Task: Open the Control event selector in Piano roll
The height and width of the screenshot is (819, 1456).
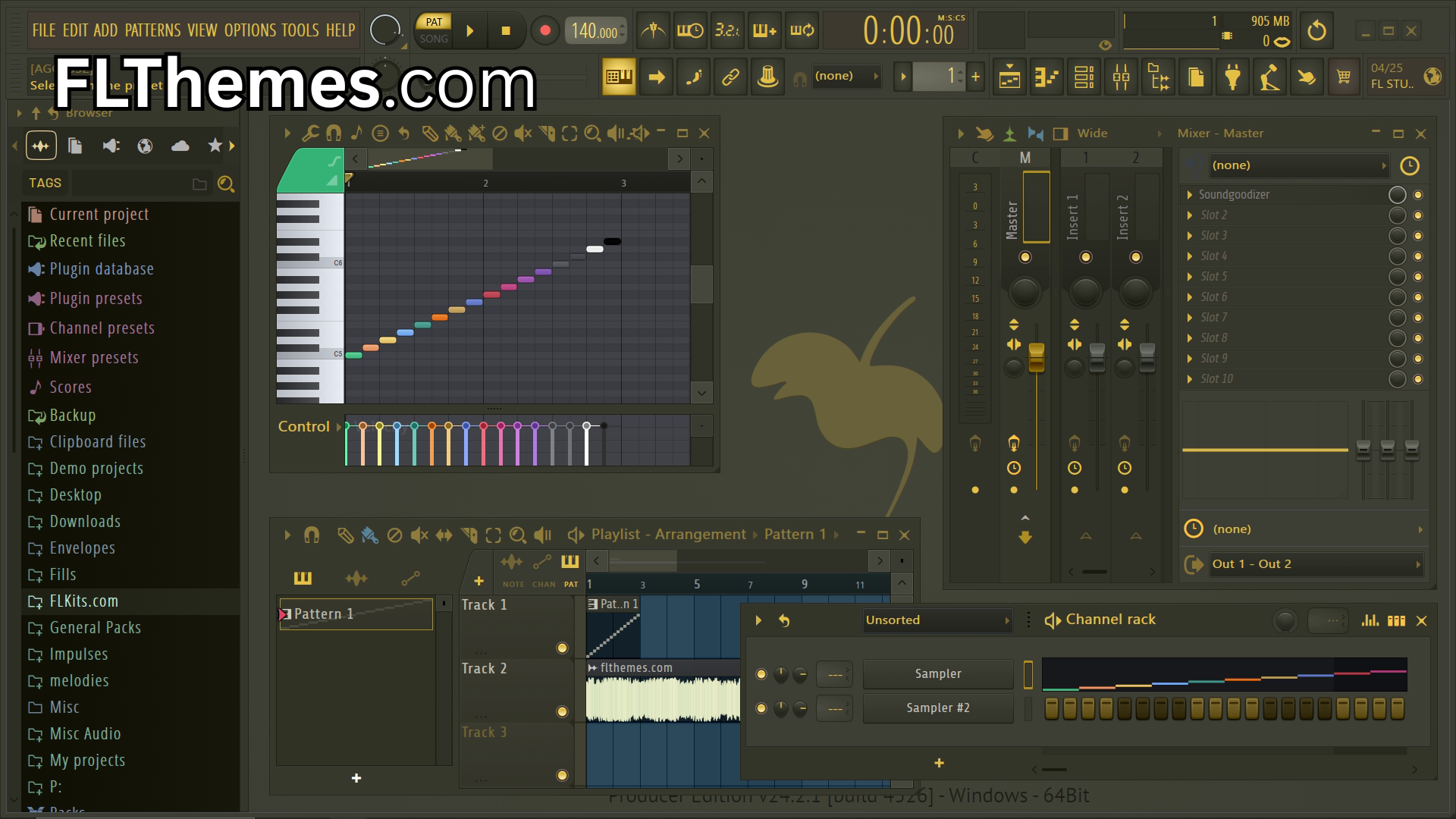Action: click(x=309, y=427)
